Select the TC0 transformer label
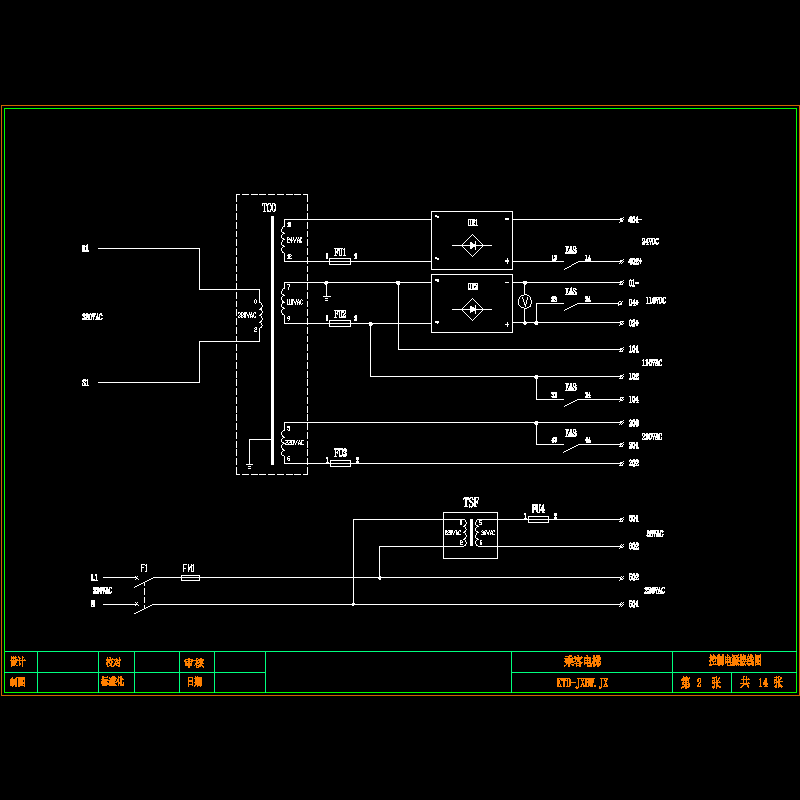Image resolution: width=800 pixels, height=800 pixels. (269, 208)
